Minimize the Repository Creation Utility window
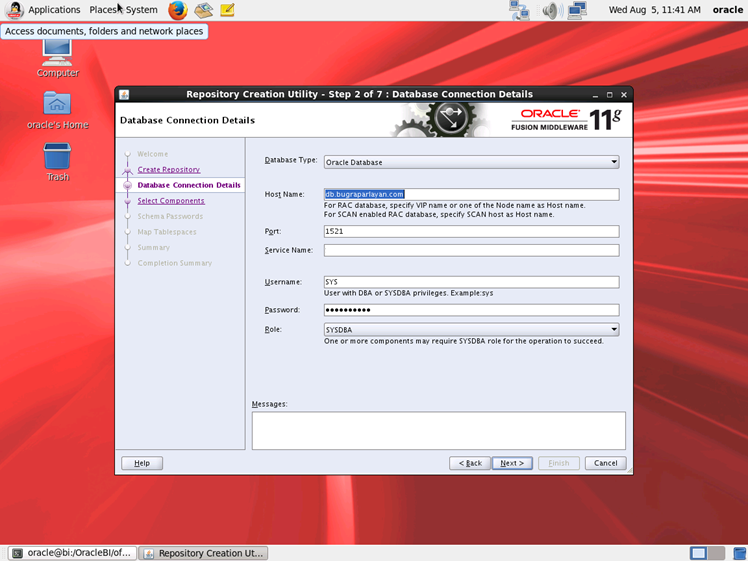748x561 pixels. [595, 95]
